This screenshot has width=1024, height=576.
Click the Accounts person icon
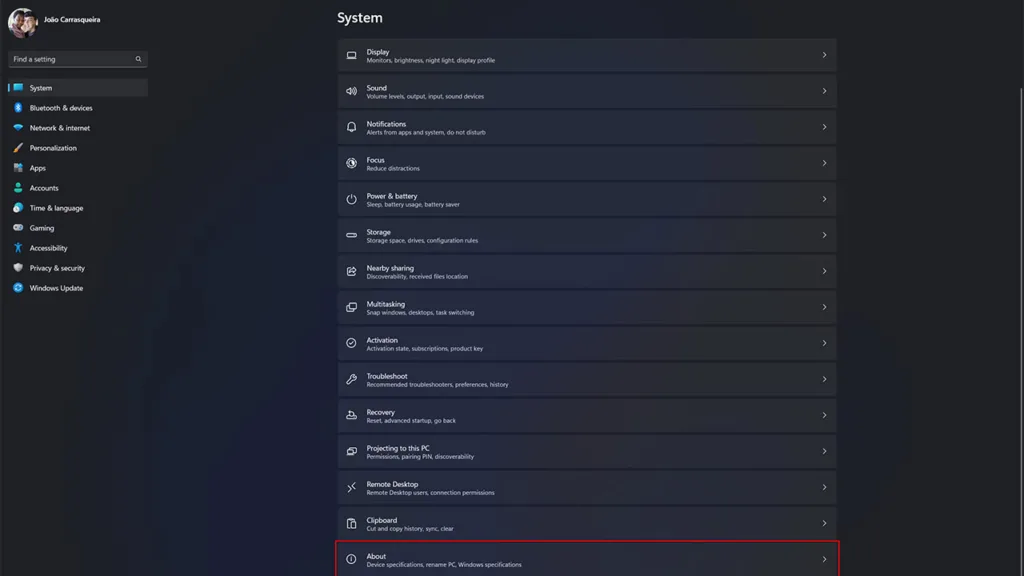click(x=18, y=188)
